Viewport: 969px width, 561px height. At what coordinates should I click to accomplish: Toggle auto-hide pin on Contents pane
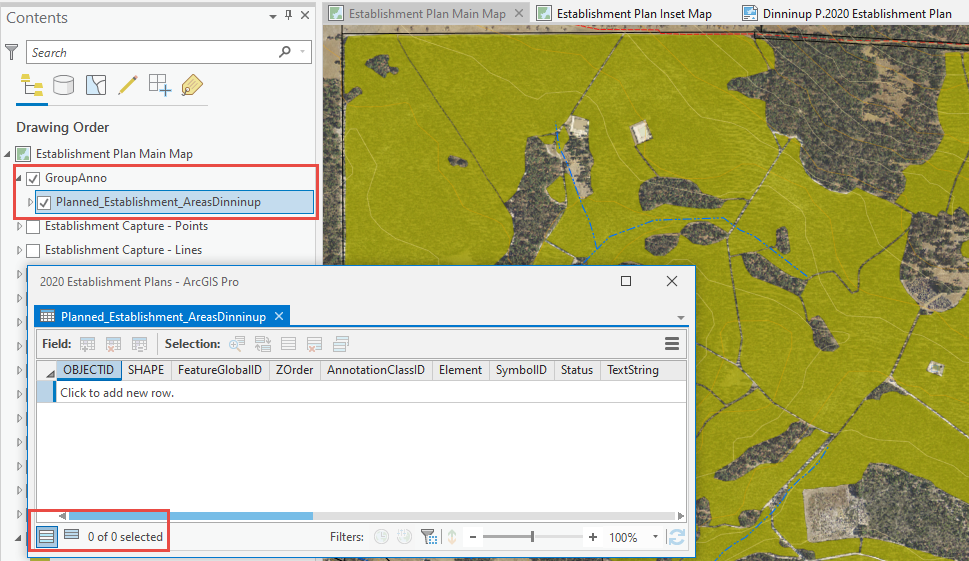pyautogui.click(x=289, y=15)
